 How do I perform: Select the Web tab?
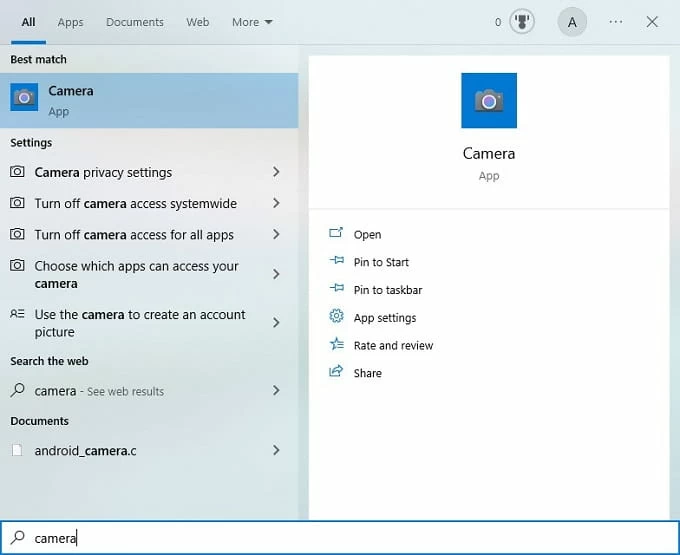pos(198,22)
